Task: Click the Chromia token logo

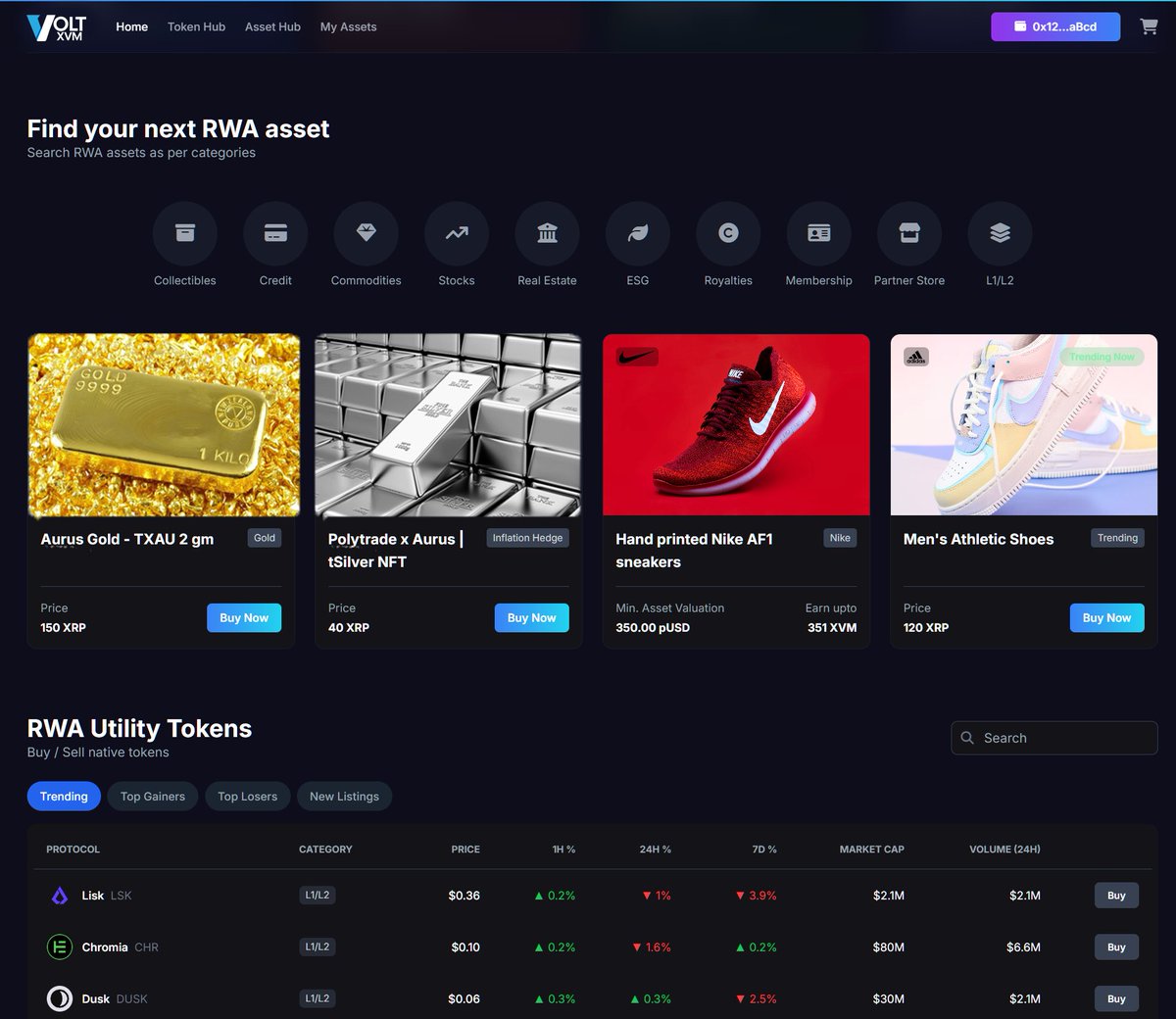Action: coord(60,947)
